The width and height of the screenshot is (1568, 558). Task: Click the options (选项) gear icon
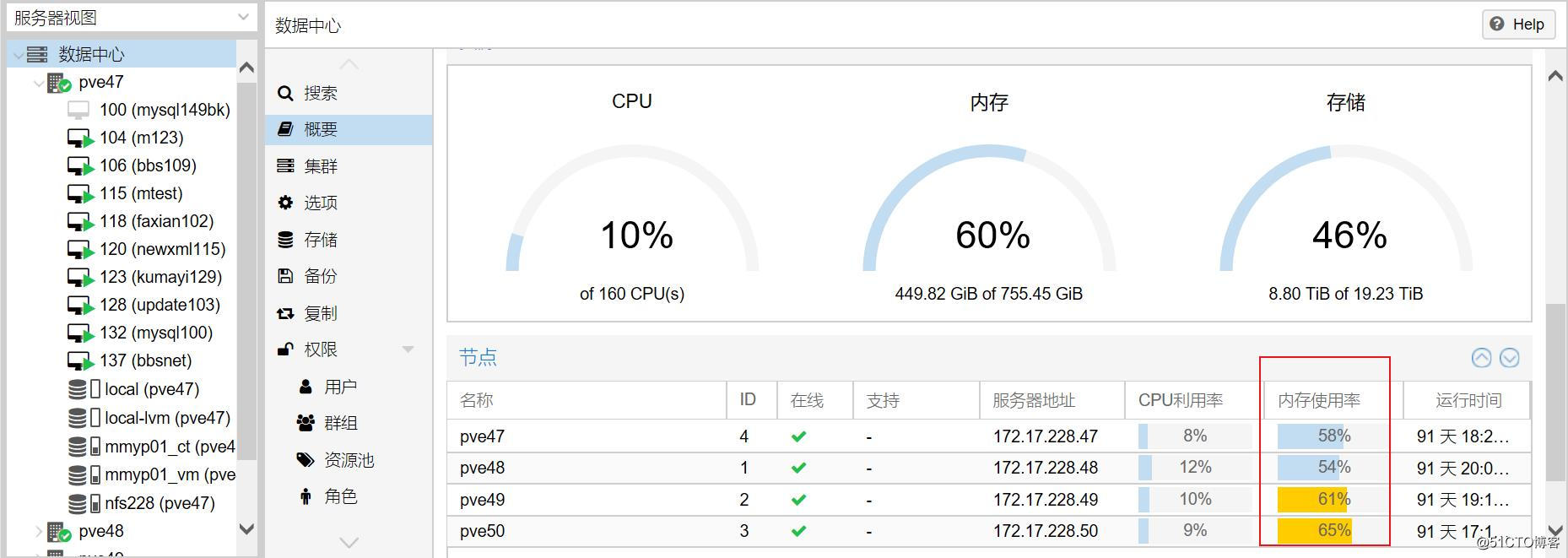(285, 203)
